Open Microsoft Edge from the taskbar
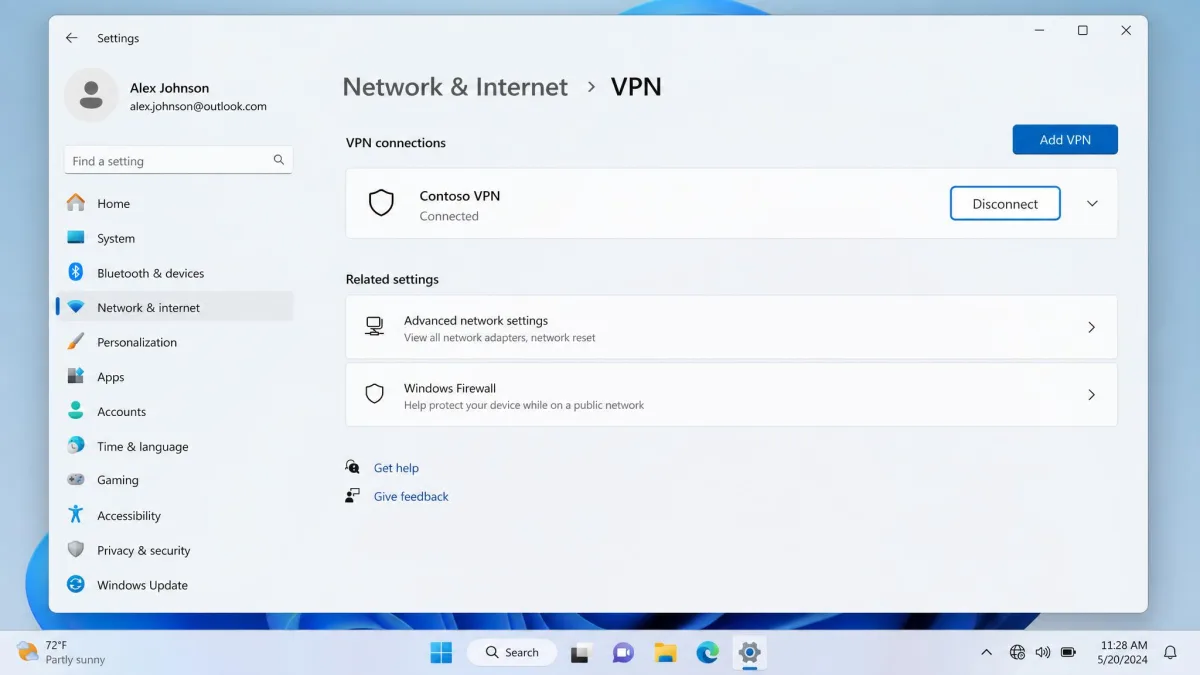1200x675 pixels. pyautogui.click(x=708, y=652)
